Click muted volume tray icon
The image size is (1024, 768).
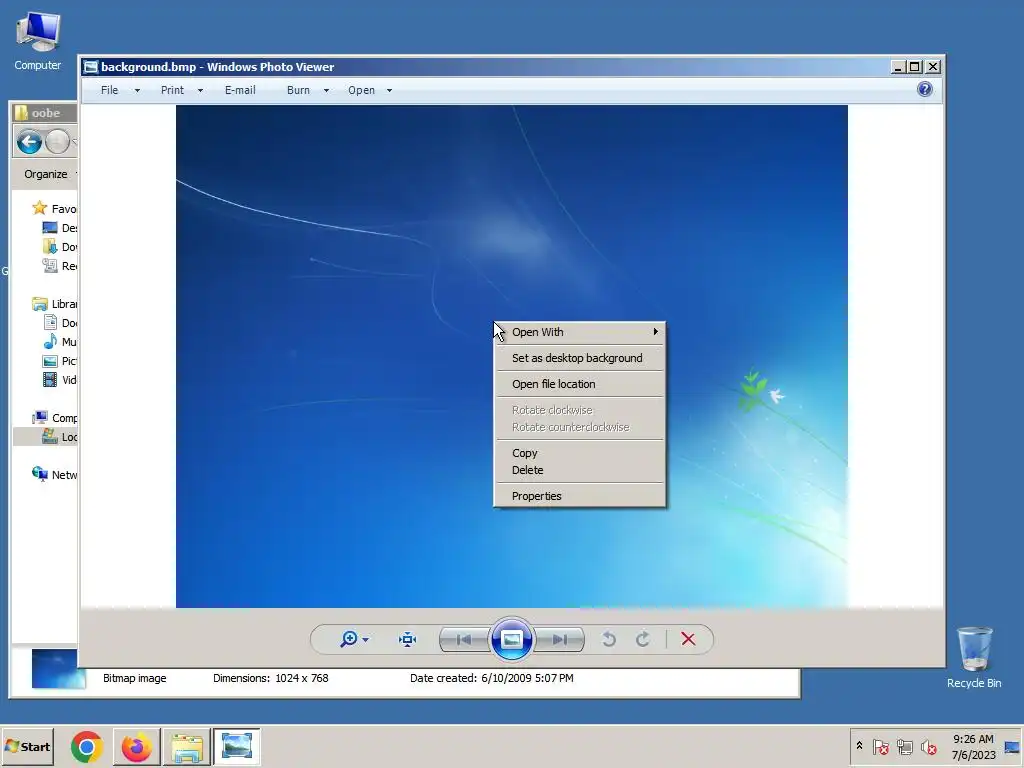(x=928, y=746)
